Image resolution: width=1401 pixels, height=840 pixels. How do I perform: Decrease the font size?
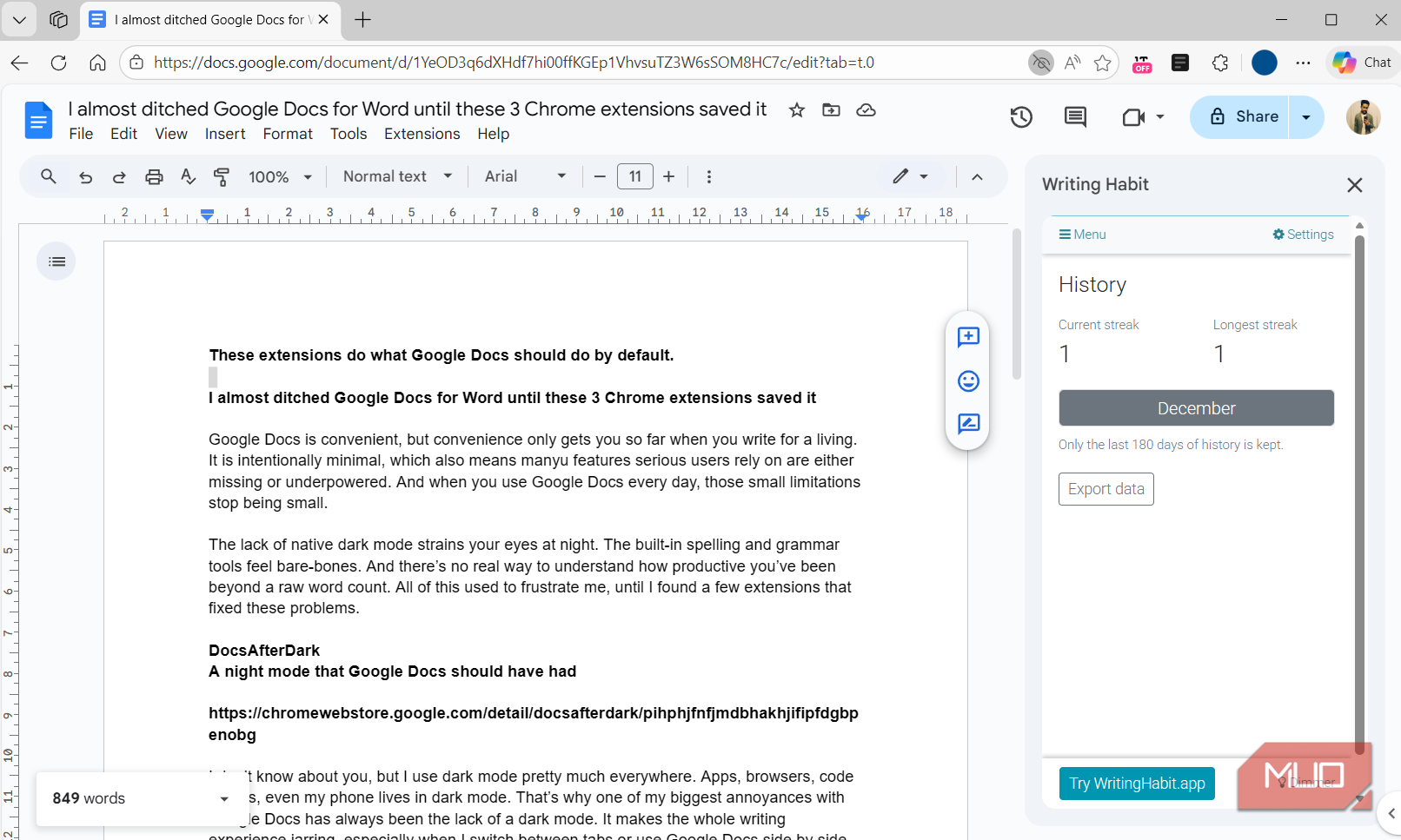pos(600,177)
